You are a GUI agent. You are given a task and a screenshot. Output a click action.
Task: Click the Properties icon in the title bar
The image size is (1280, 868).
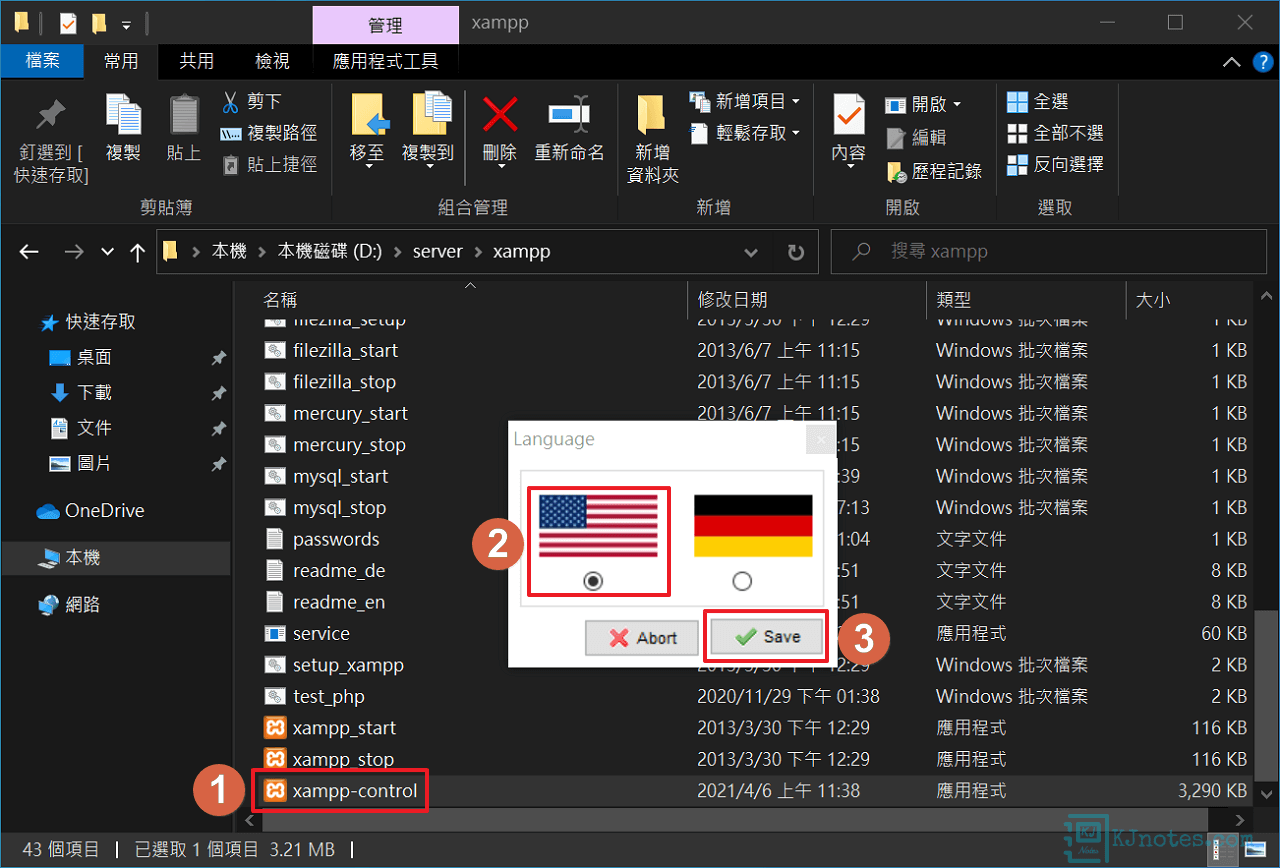coord(68,23)
